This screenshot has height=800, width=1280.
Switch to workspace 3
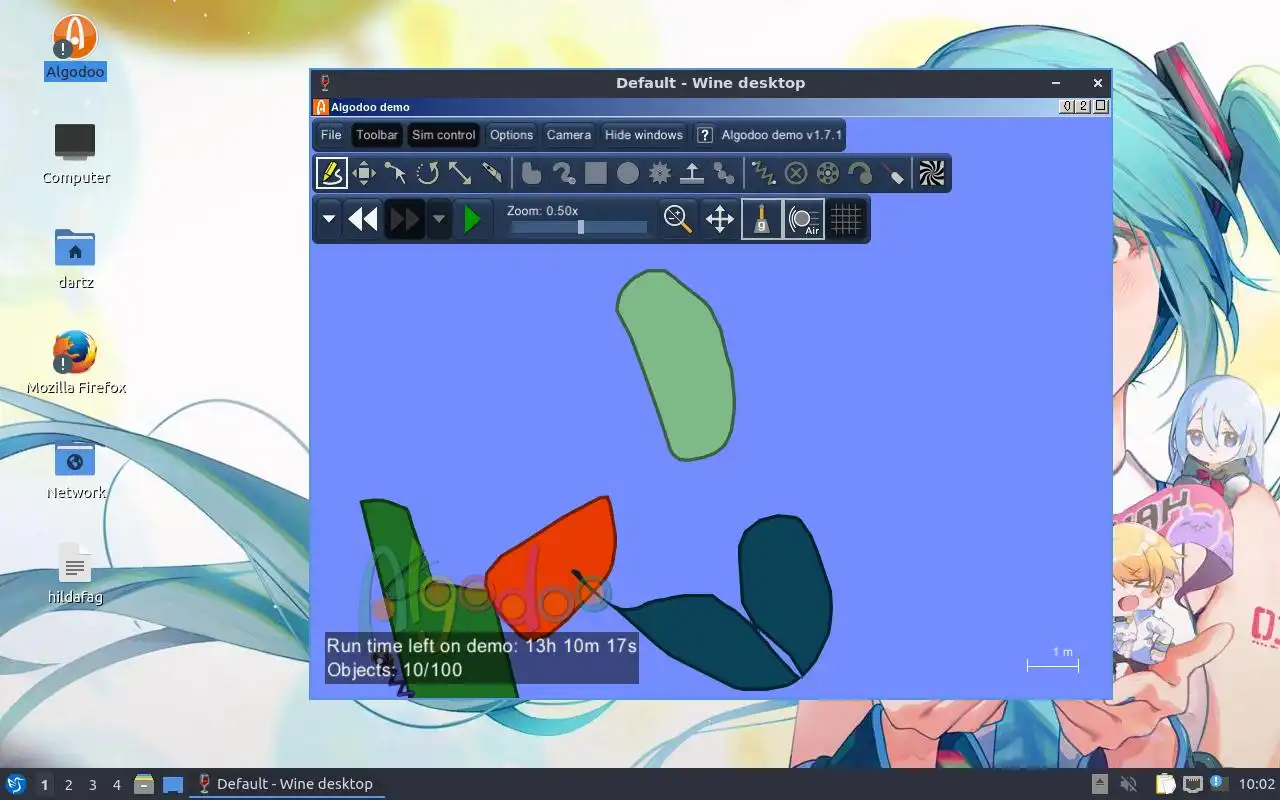pos(92,785)
